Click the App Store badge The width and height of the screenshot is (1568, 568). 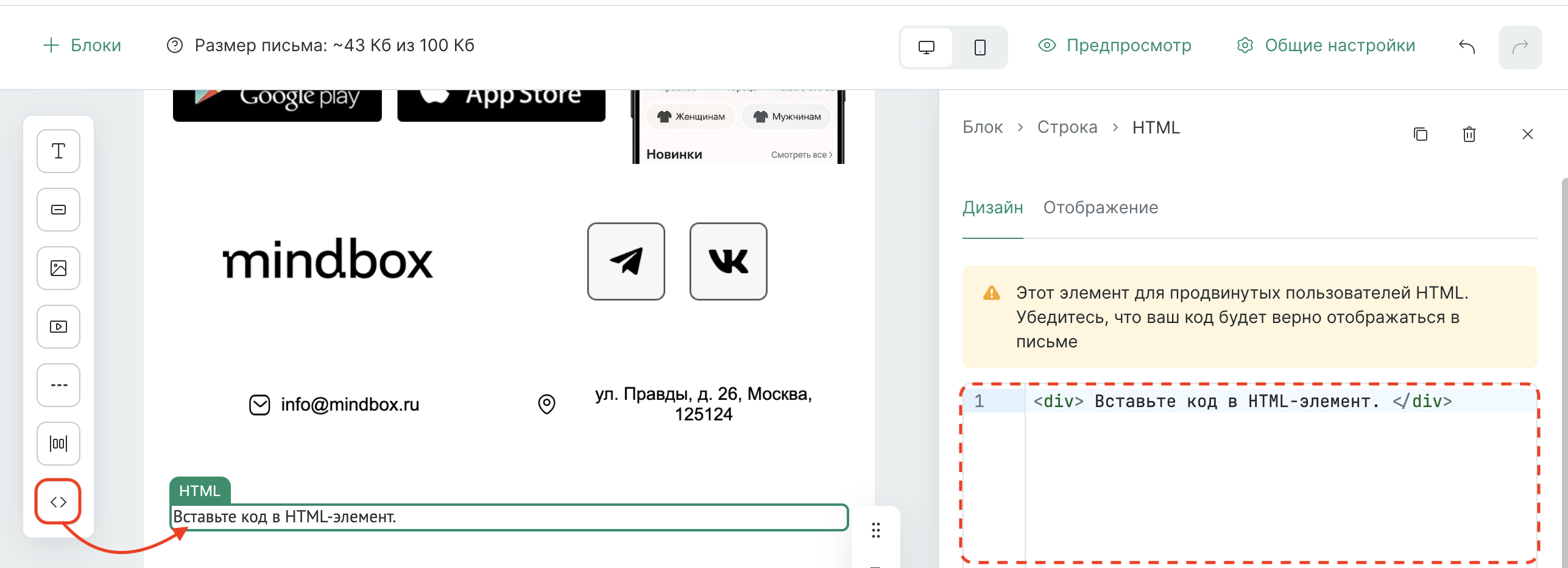click(x=501, y=105)
